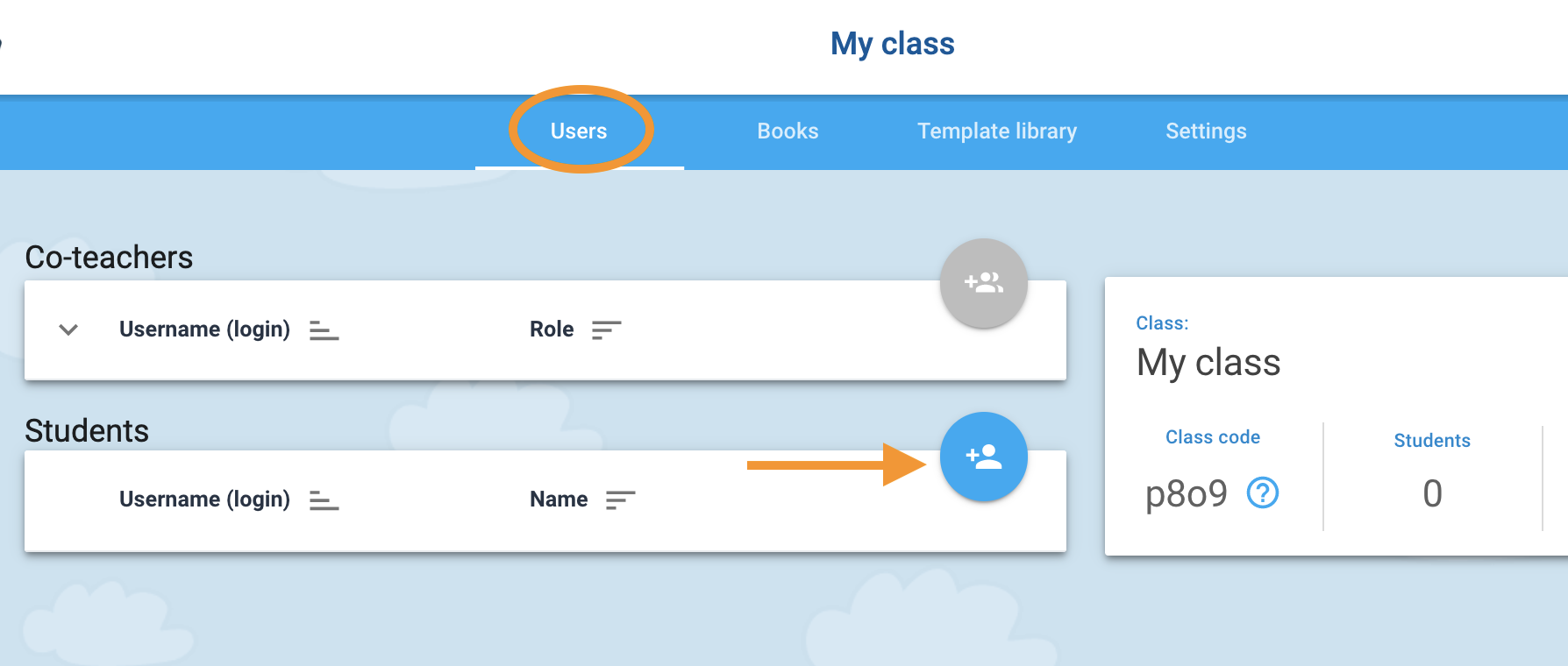Open the Settings tab

click(x=1206, y=131)
